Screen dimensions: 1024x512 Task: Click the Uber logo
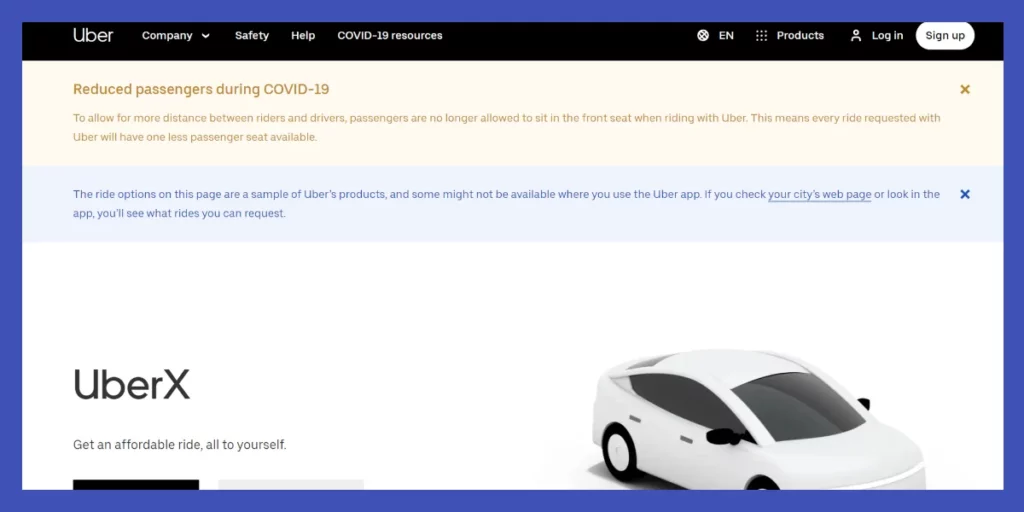(93, 35)
